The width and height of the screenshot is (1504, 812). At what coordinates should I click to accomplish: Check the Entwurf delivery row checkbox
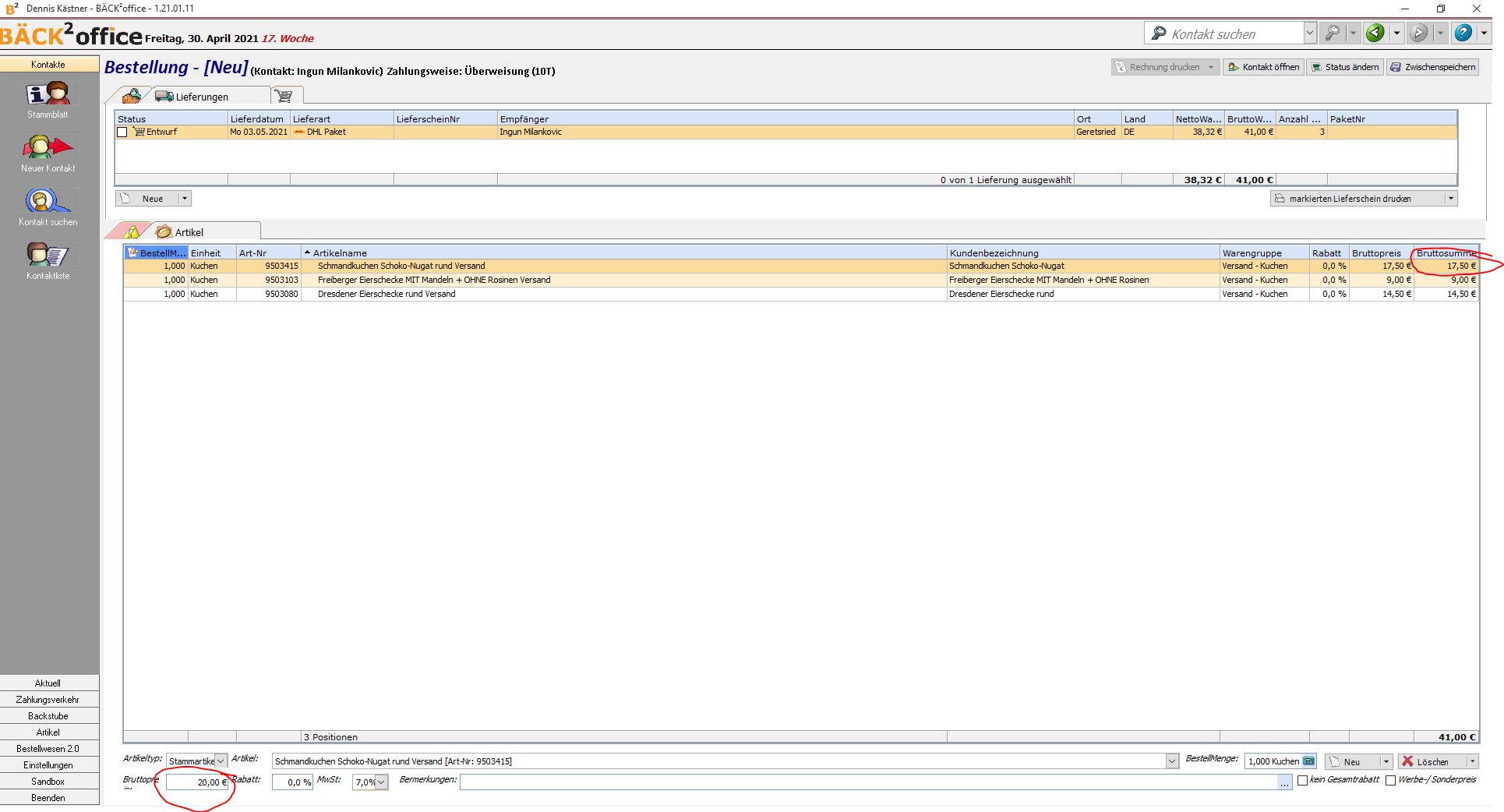coord(122,132)
